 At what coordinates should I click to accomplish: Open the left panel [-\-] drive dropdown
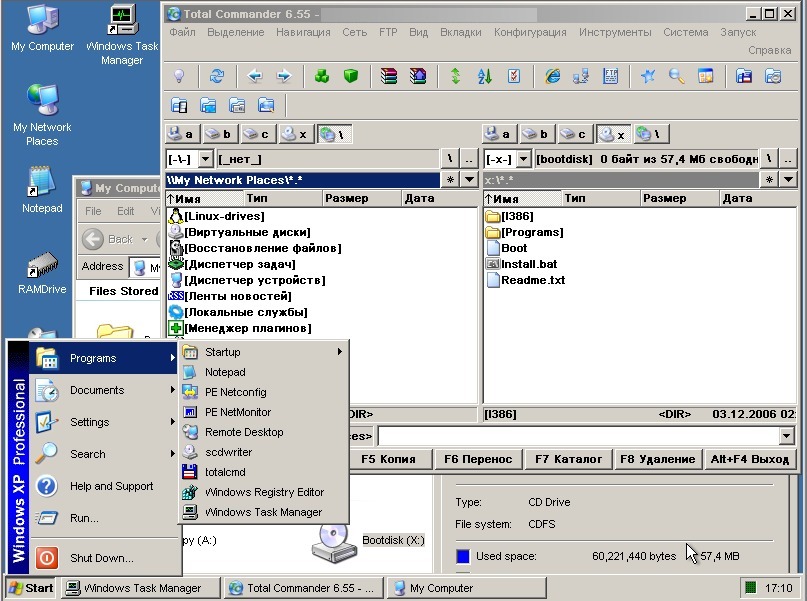(205, 159)
